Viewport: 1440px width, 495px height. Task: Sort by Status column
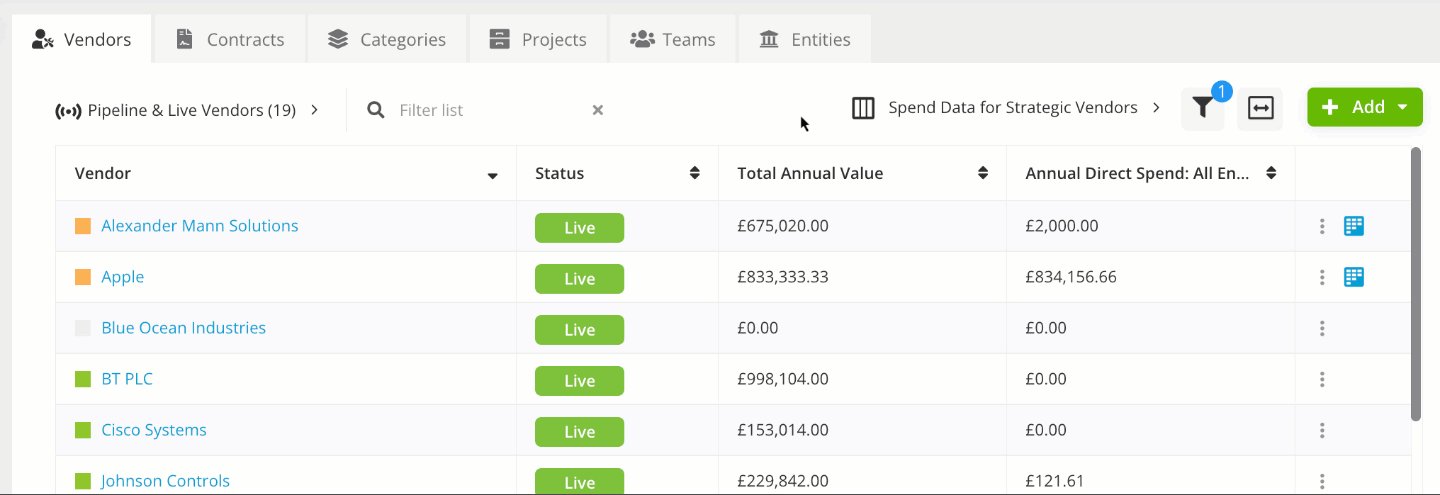(694, 173)
